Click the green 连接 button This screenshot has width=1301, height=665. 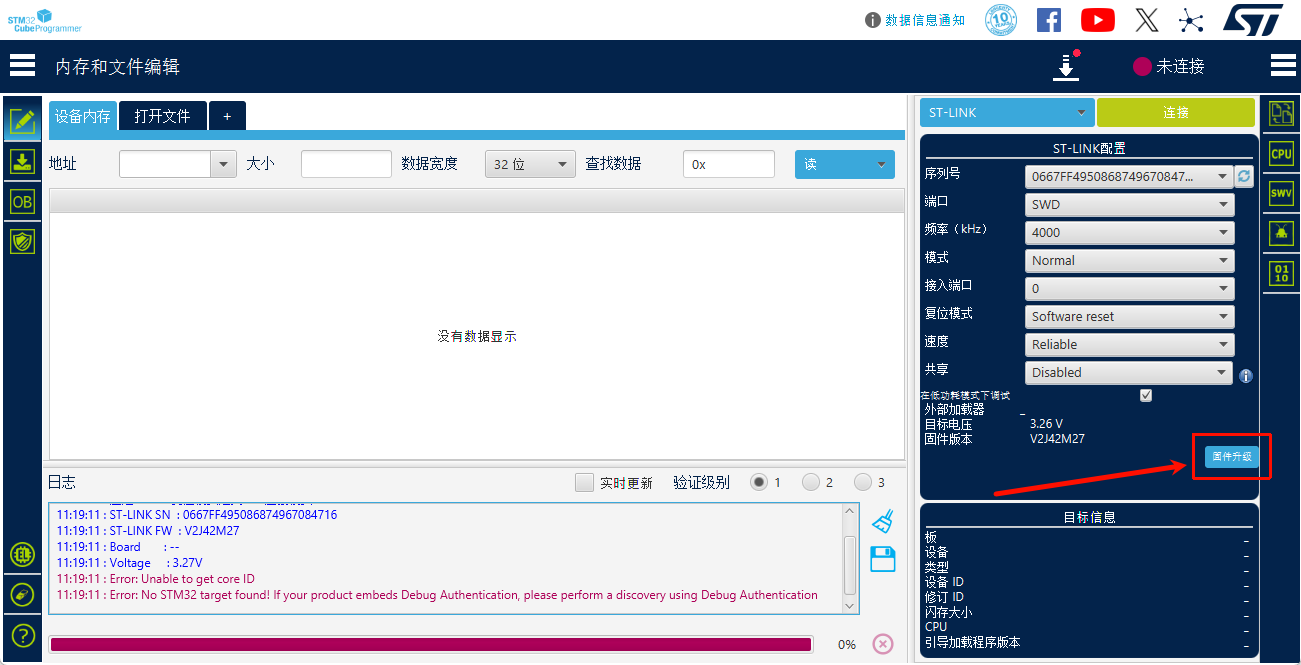[1175, 112]
